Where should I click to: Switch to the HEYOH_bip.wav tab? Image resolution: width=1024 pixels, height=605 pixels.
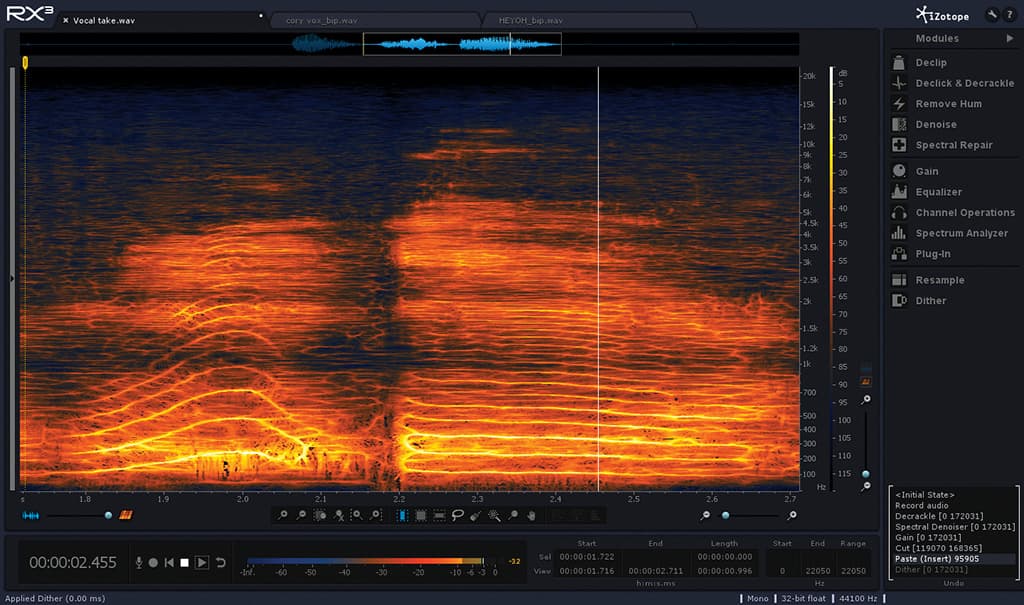click(530, 20)
